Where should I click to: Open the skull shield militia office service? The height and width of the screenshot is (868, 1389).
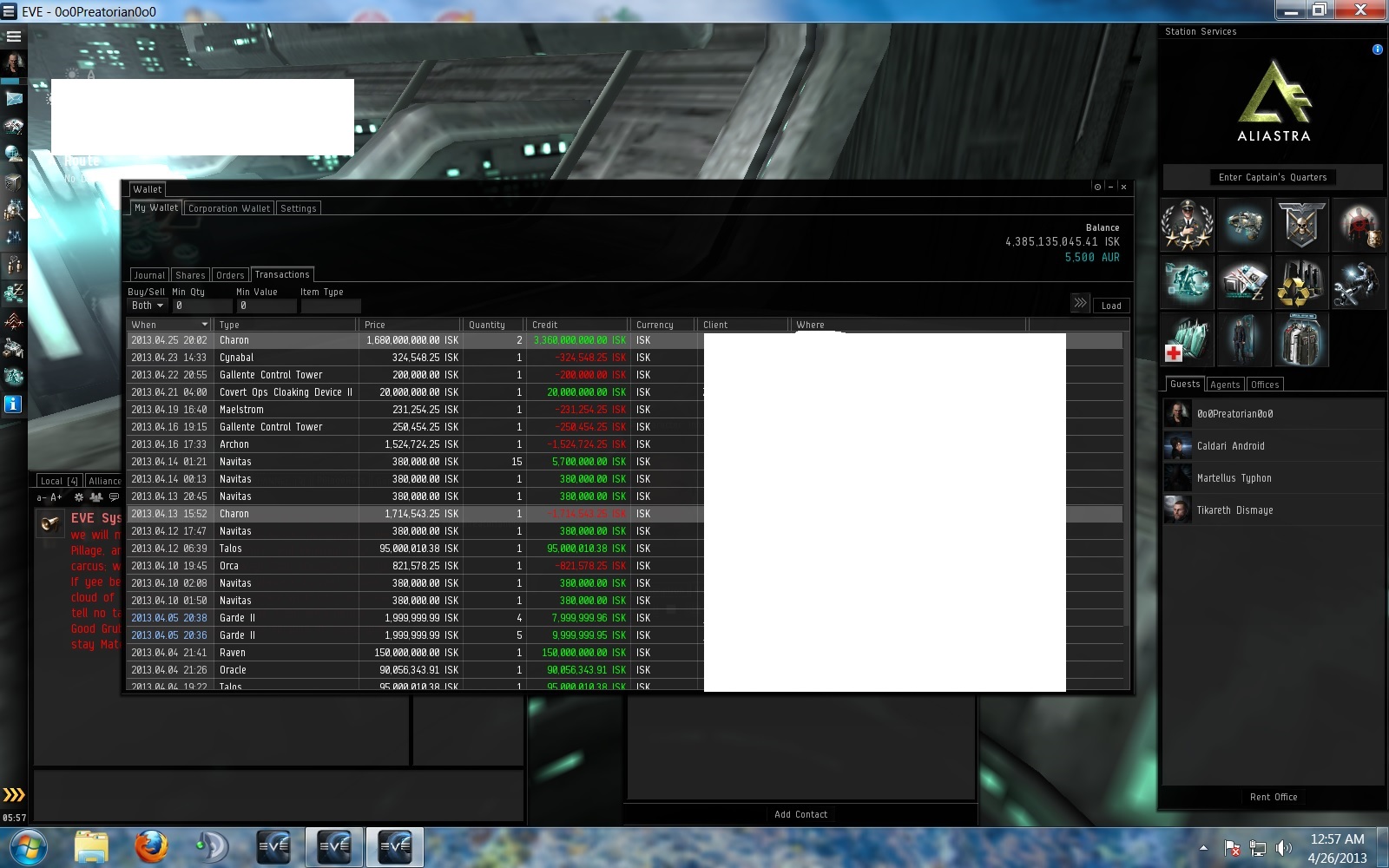point(1301,225)
